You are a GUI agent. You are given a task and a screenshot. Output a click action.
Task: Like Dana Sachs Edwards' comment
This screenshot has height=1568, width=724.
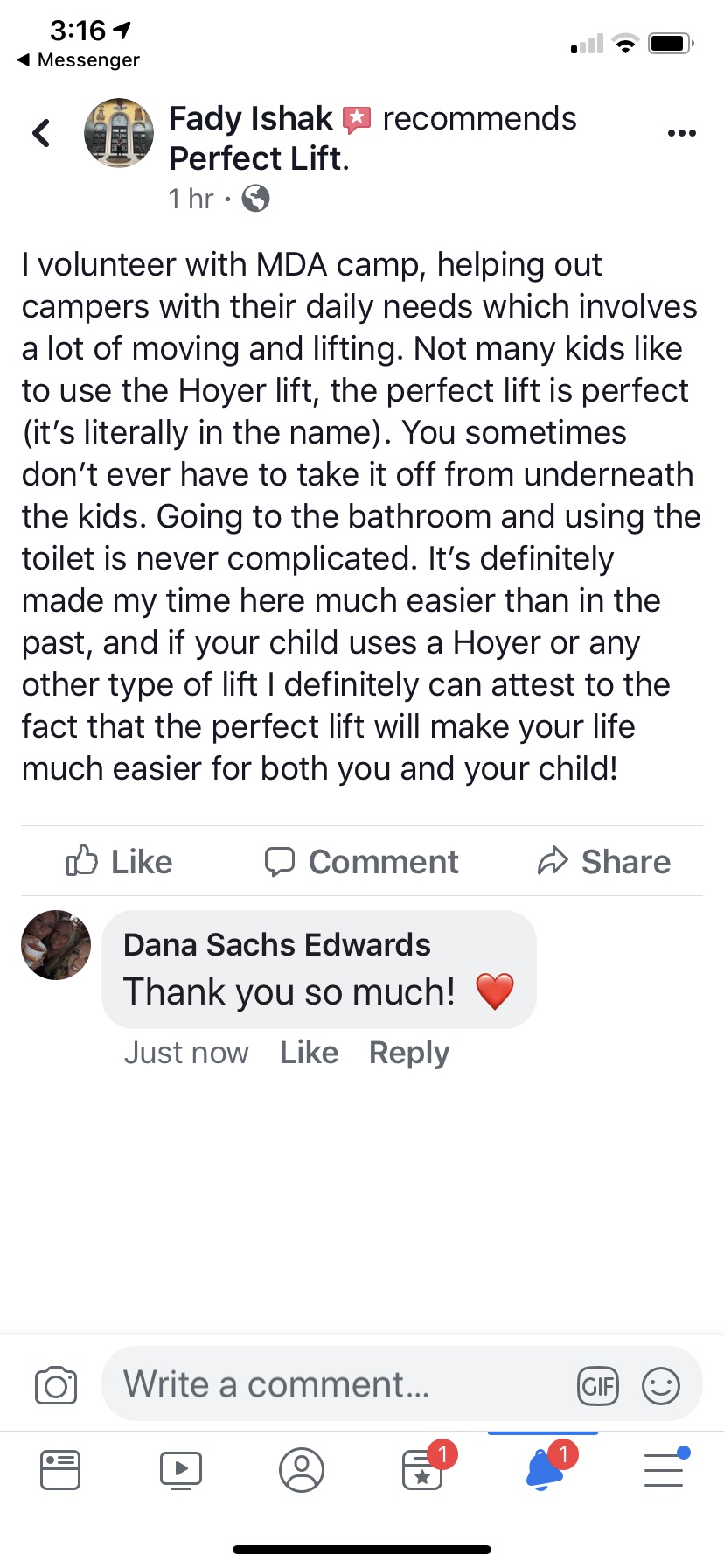click(309, 1053)
